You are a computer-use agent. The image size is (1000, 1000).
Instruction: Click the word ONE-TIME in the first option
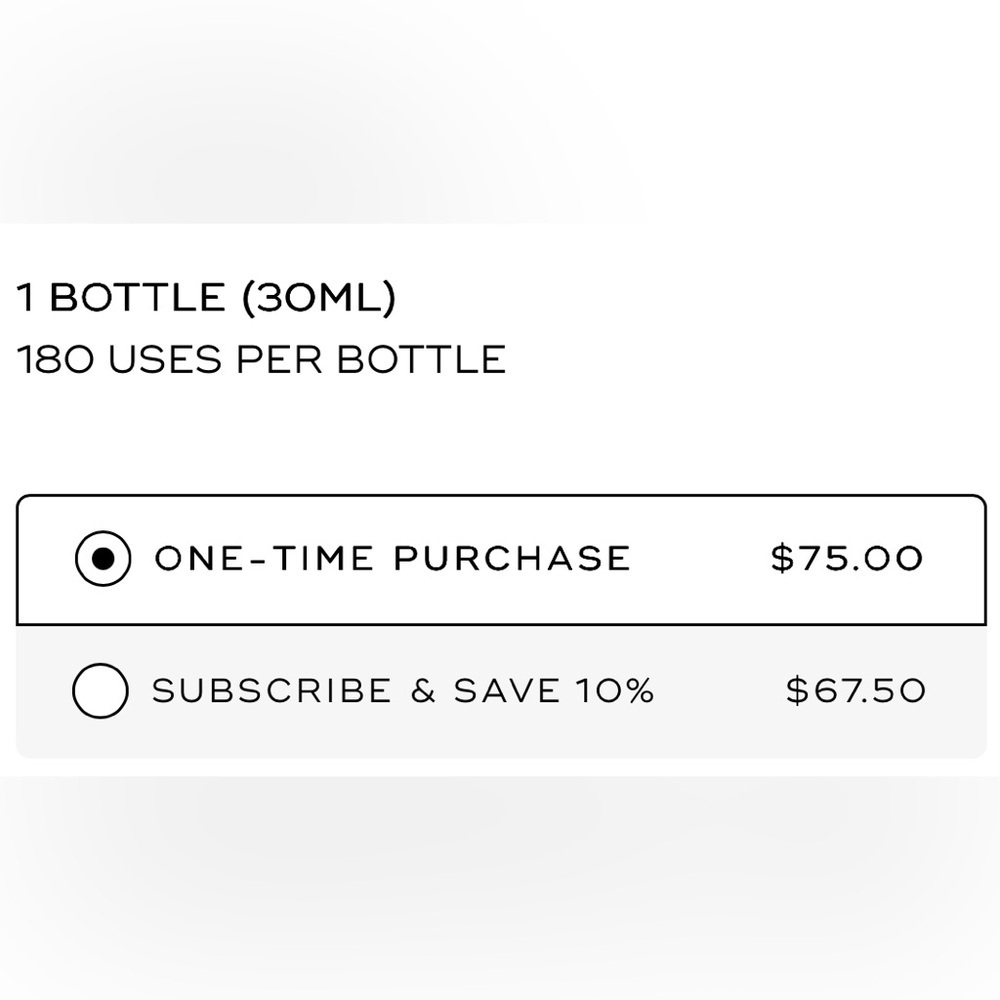(263, 558)
